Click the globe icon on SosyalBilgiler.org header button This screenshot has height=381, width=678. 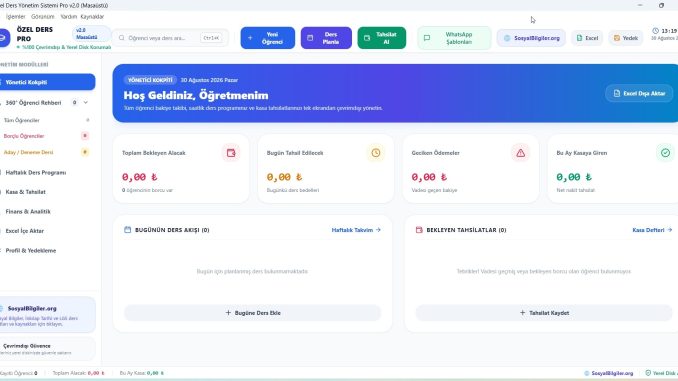point(507,38)
